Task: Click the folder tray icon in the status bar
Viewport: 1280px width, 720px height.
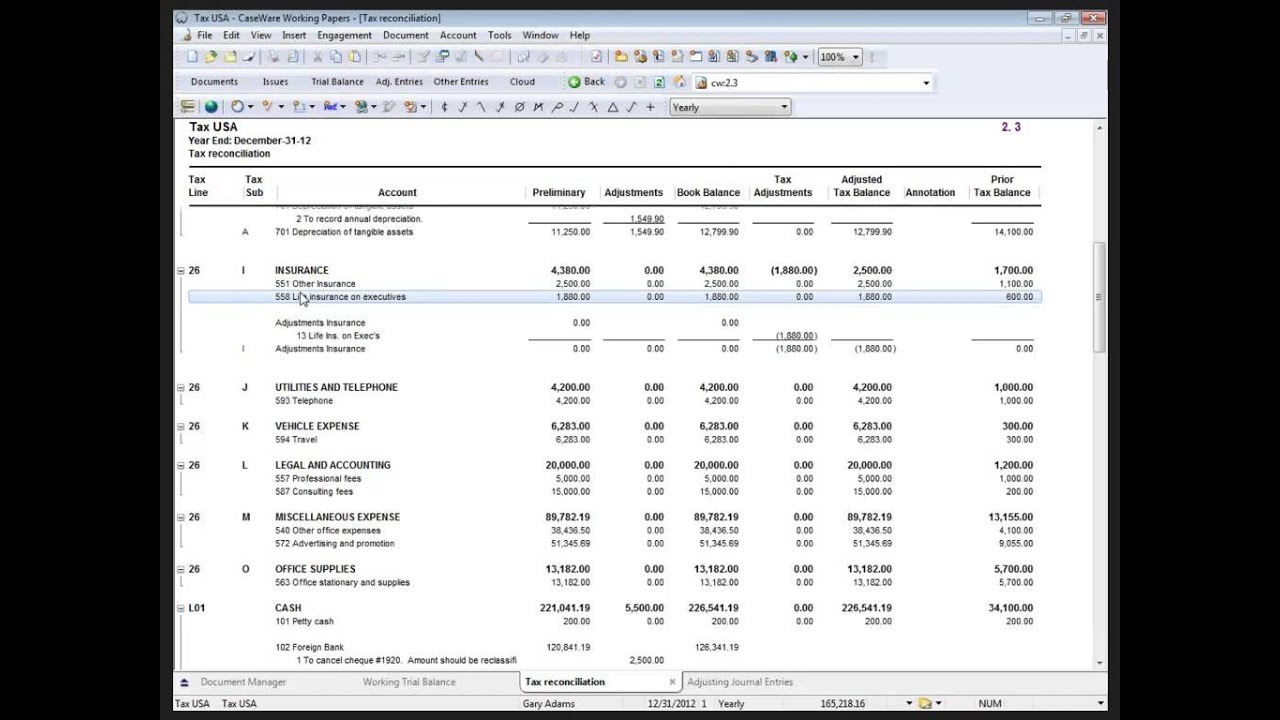Action: pyautogui.click(x=926, y=703)
